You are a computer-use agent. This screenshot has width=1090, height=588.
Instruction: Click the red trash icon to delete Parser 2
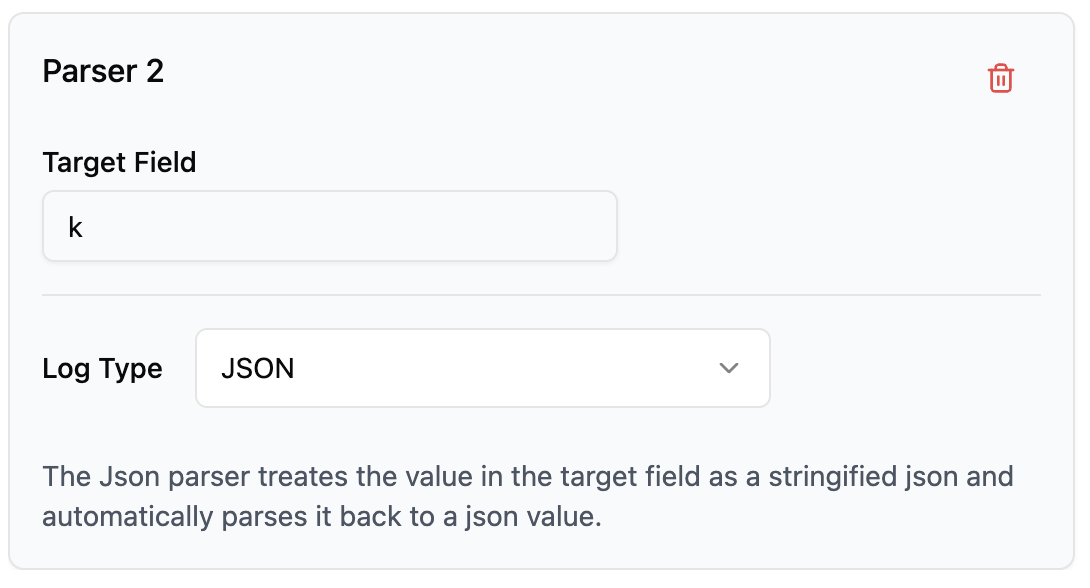tap(1001, 77)
